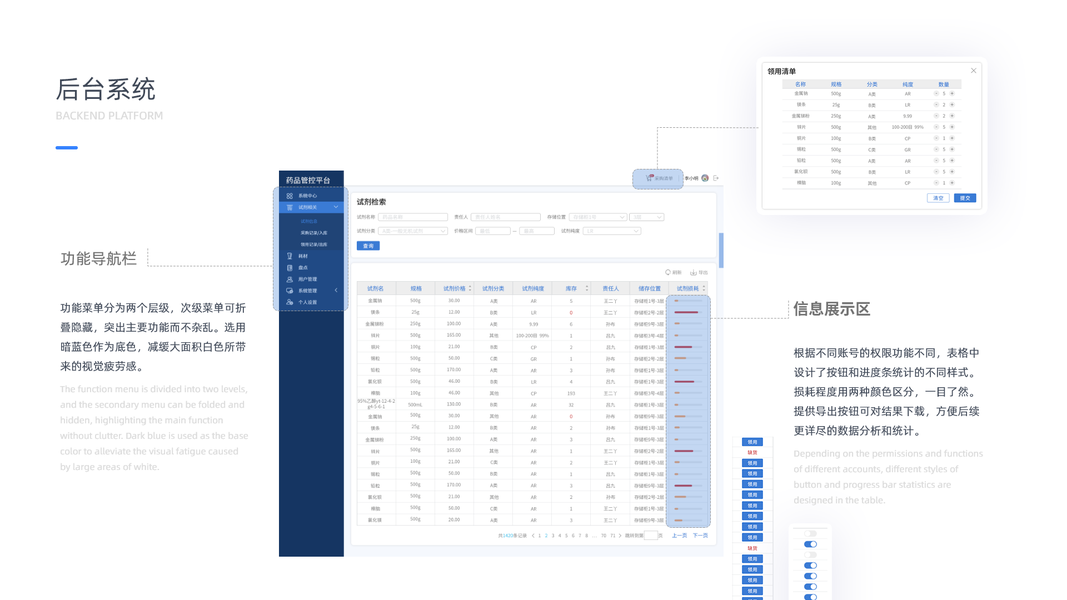The width and height of the screenshot is (1067, 600).
Task: Go to page 70 in pagination
Action: [604, 536]
